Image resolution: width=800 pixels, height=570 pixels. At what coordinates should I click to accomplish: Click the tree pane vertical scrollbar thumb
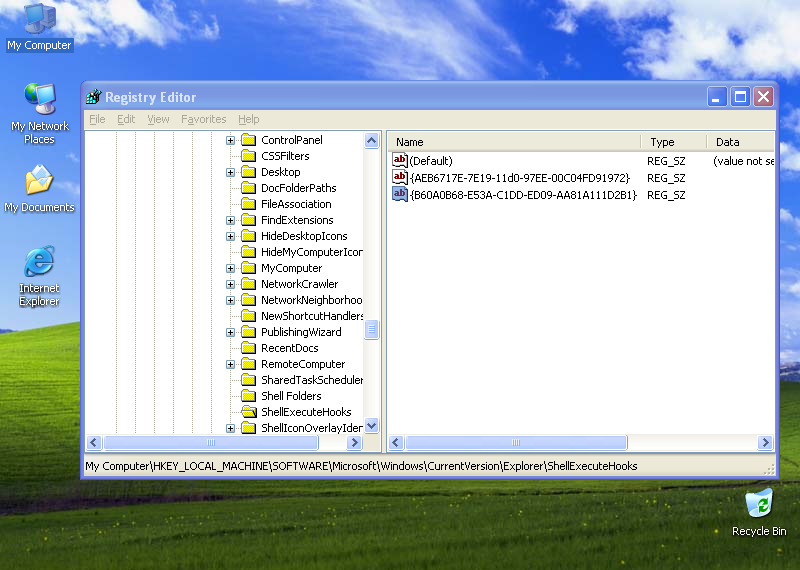pos(371,329)
